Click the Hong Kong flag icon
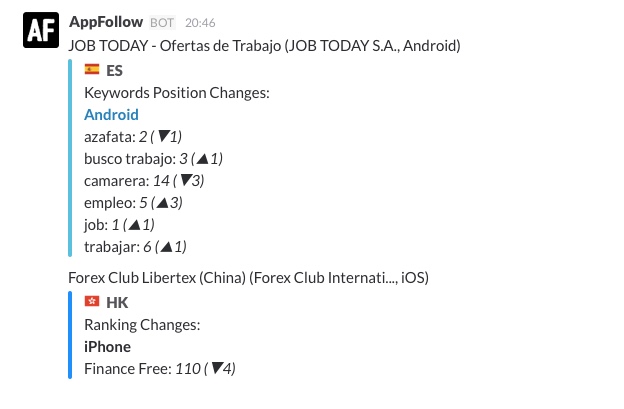624x409 pixels. pos(92,302)
